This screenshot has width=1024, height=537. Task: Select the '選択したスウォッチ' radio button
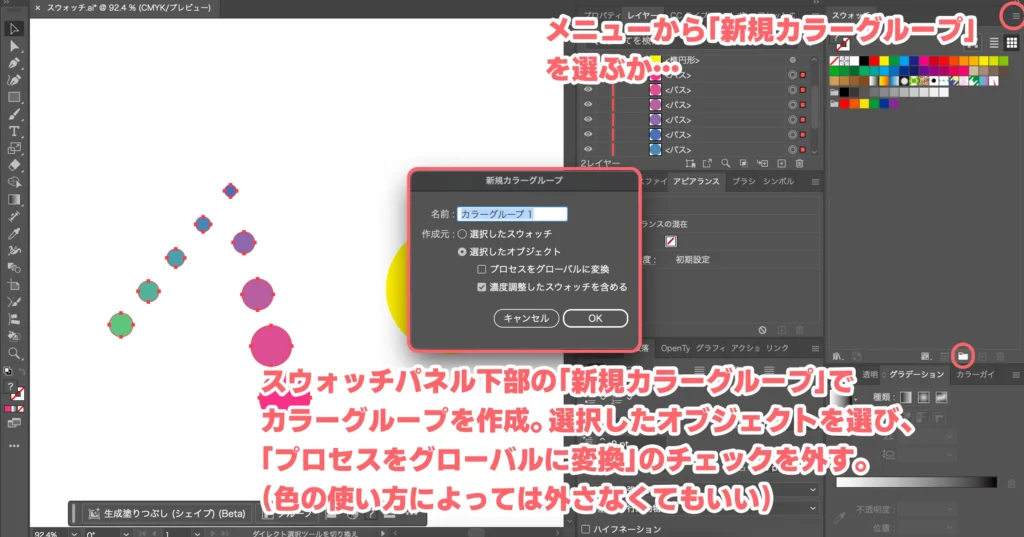point(462,234)
